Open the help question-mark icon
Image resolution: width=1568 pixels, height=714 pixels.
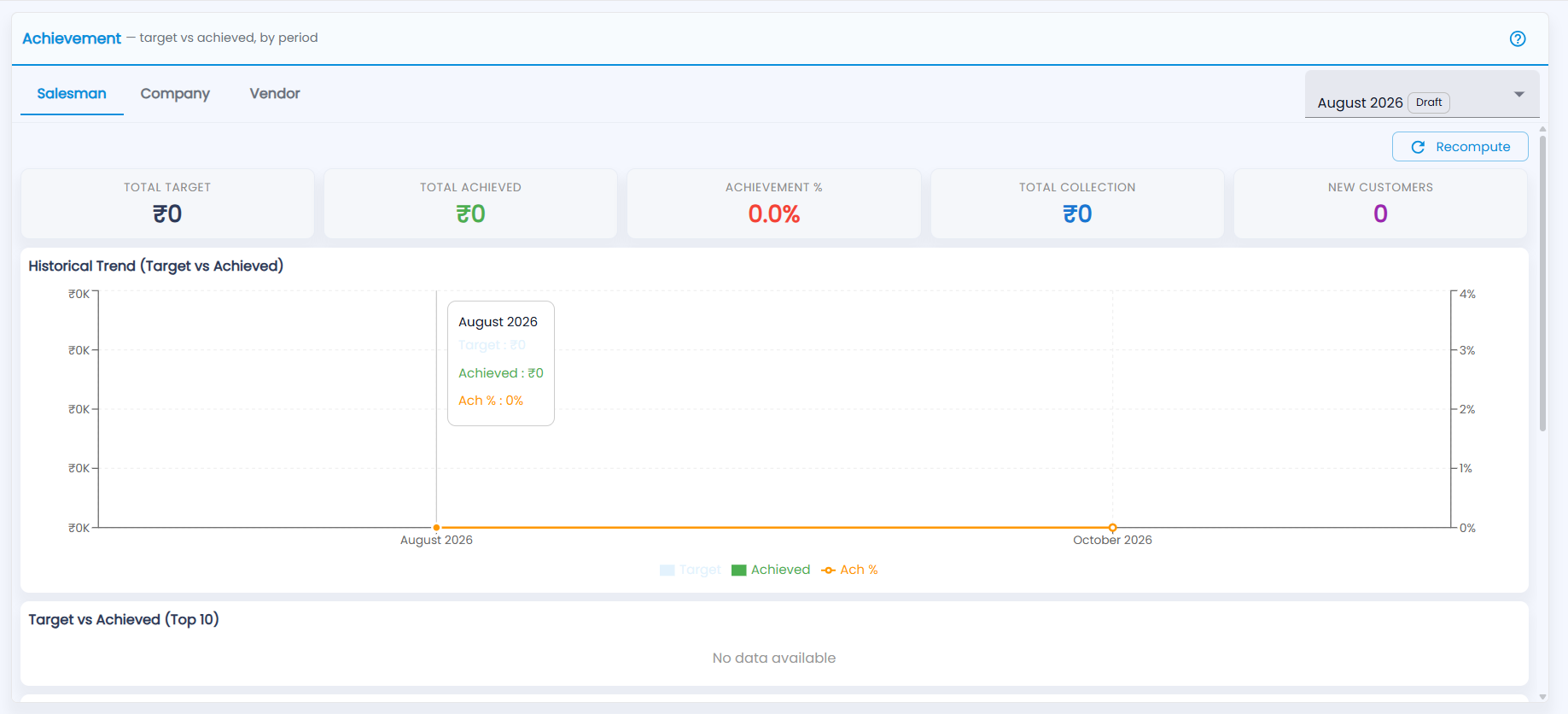(x=1517, y=38)
